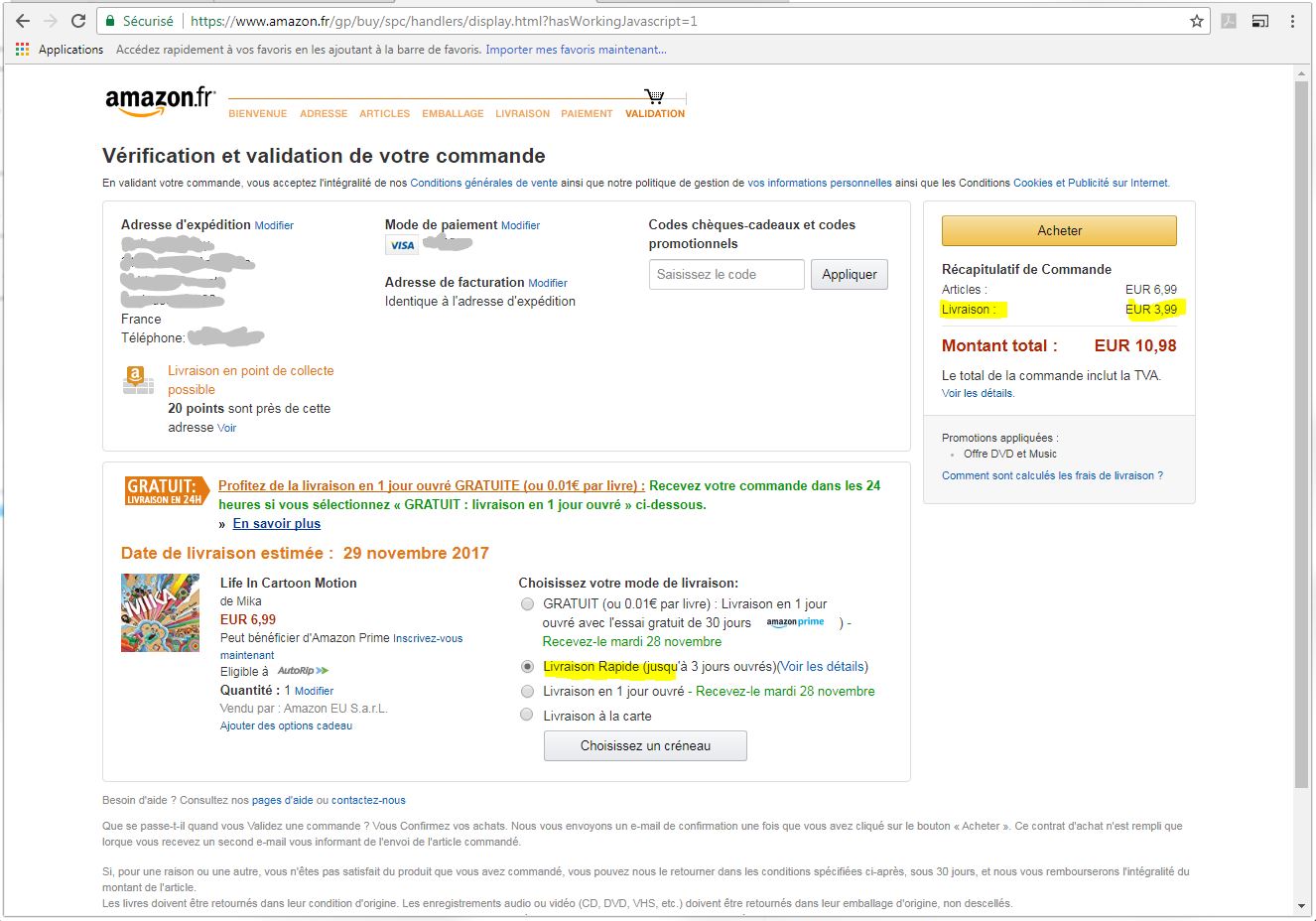Click the Life In Cartoon Motion title
This screenshot has width=1316, height=921.
click(x=289, y=583)
